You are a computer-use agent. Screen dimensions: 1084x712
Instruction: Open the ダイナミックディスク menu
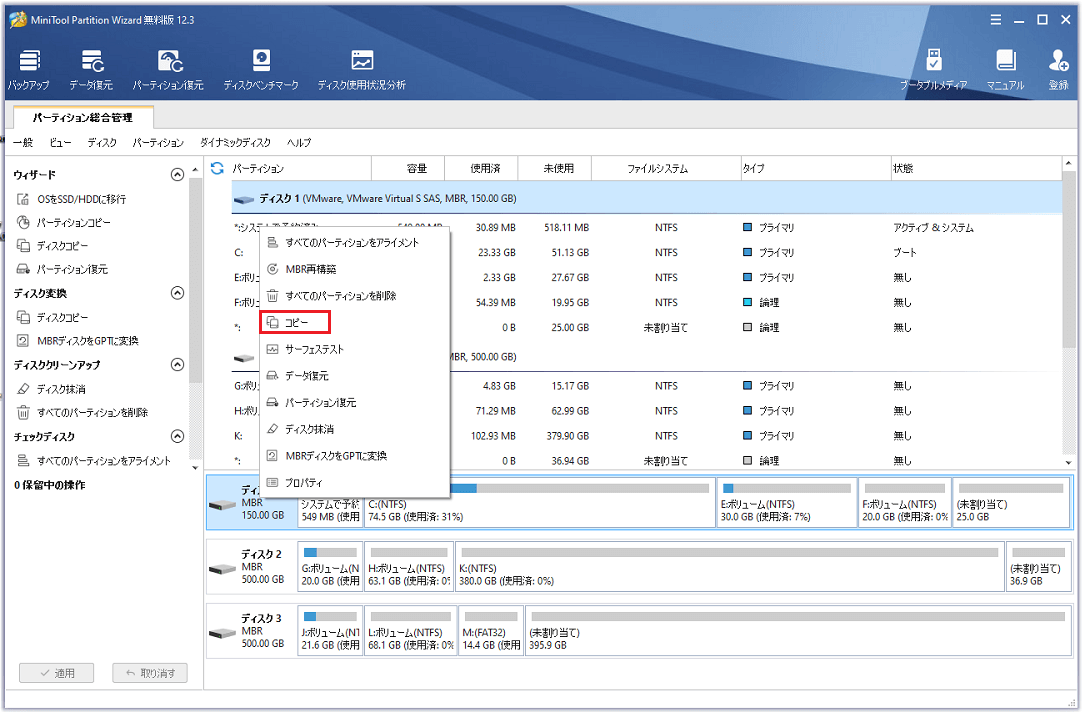235,143
